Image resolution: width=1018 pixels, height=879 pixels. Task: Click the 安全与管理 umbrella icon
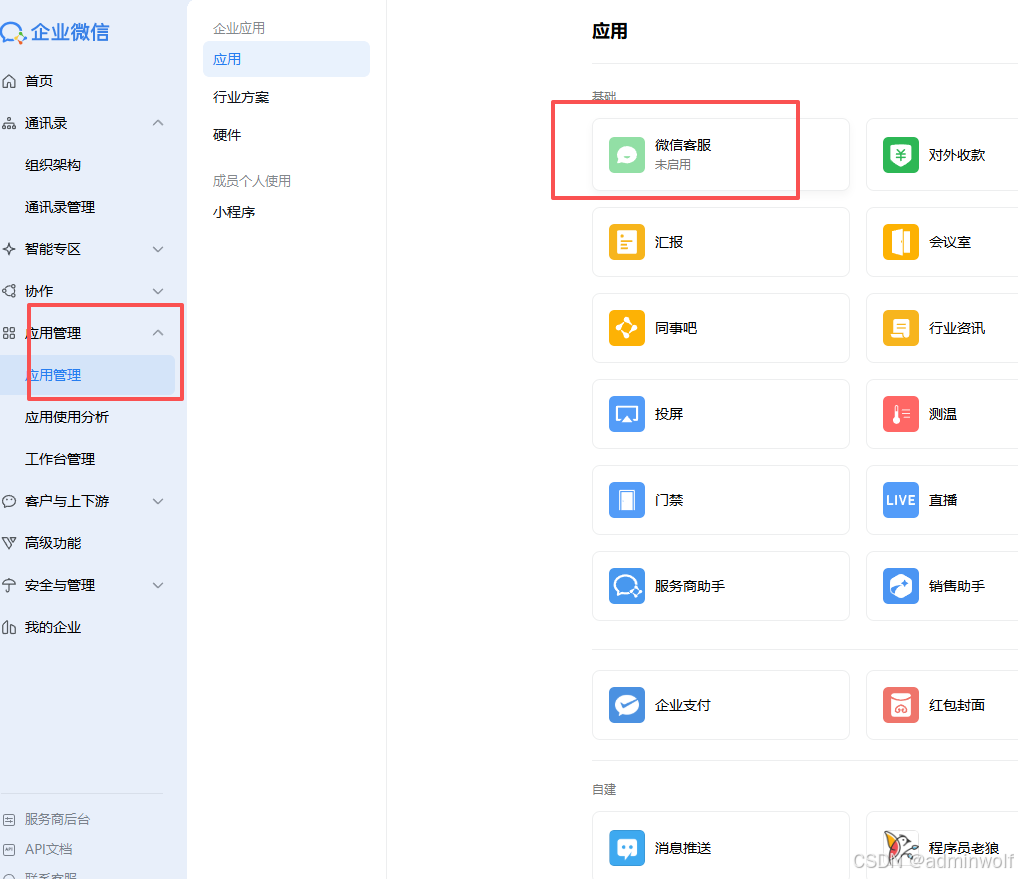(x=9, y=585)
